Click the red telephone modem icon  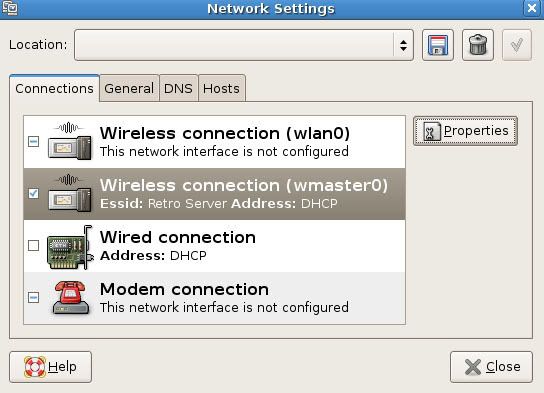[70, 298]
